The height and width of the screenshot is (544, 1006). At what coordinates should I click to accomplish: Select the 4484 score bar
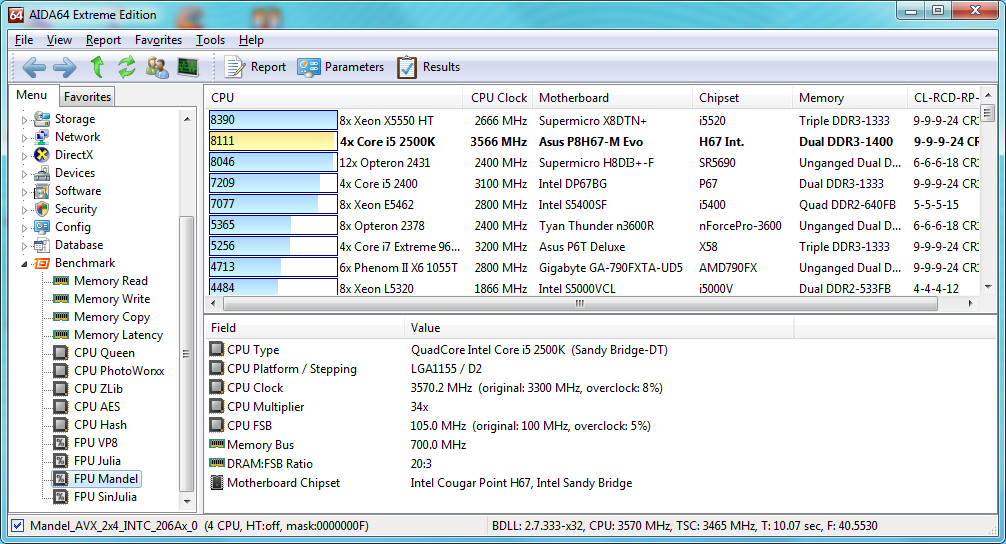tap(273, 287)
